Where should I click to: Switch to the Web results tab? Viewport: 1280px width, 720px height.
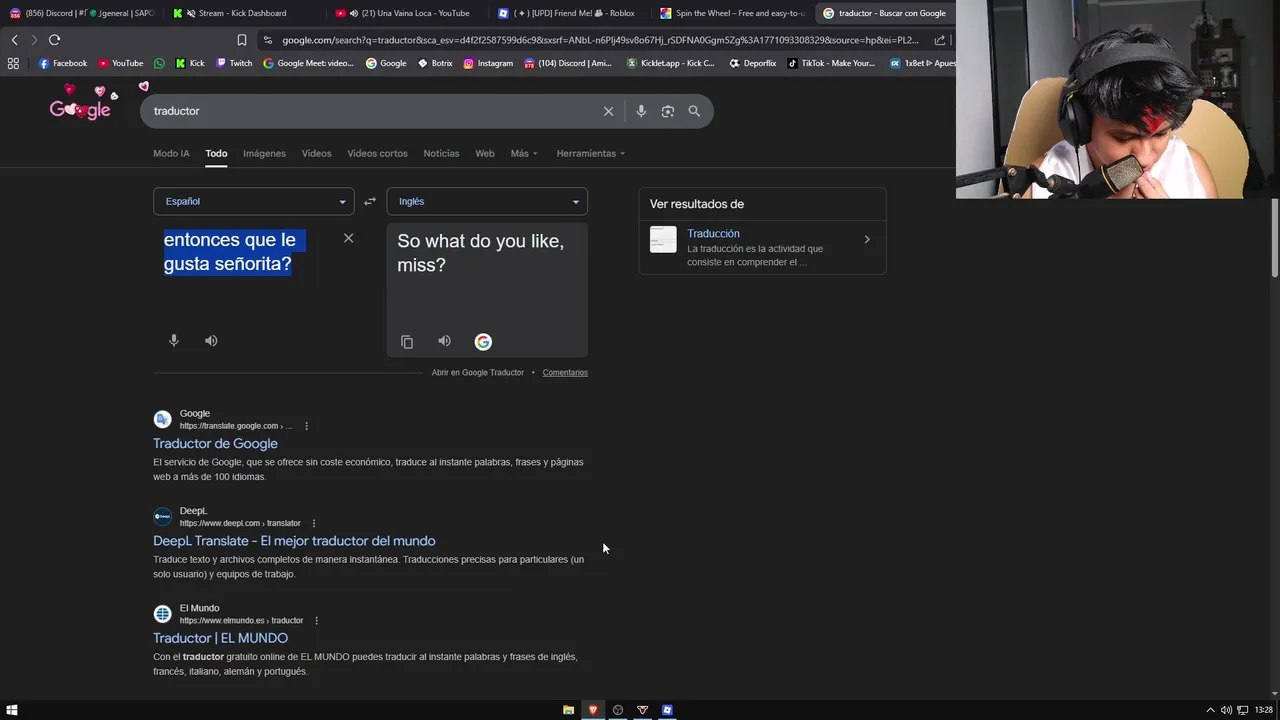click(x=485, y=153)
